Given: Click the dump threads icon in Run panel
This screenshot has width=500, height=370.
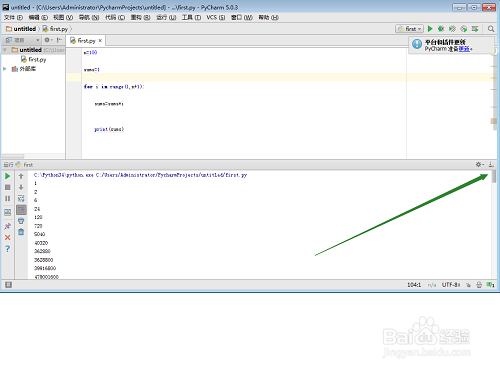Looking at the screenshot, I should click(x=7, y=212).
